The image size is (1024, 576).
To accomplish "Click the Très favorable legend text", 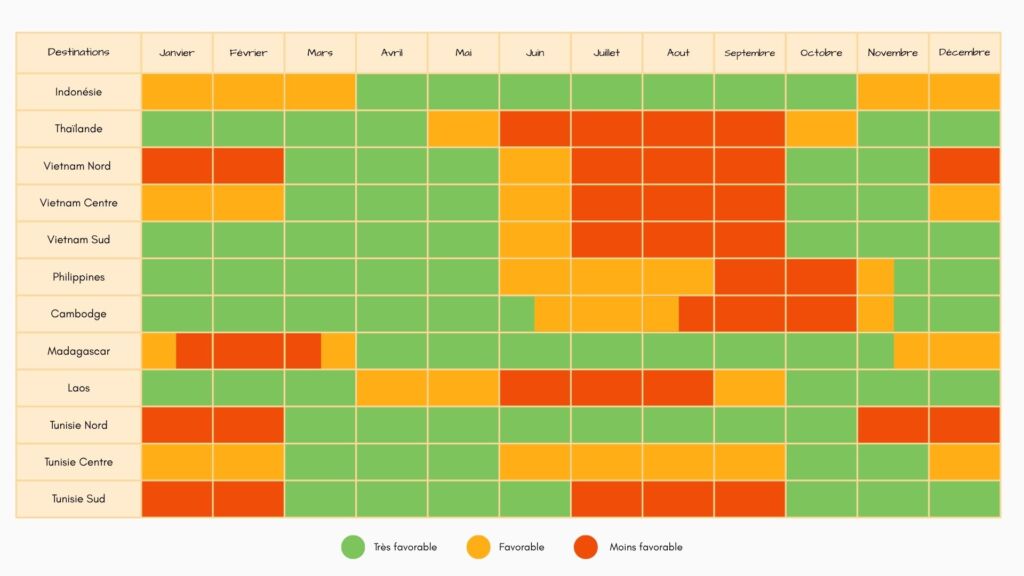I will [404, 547].
